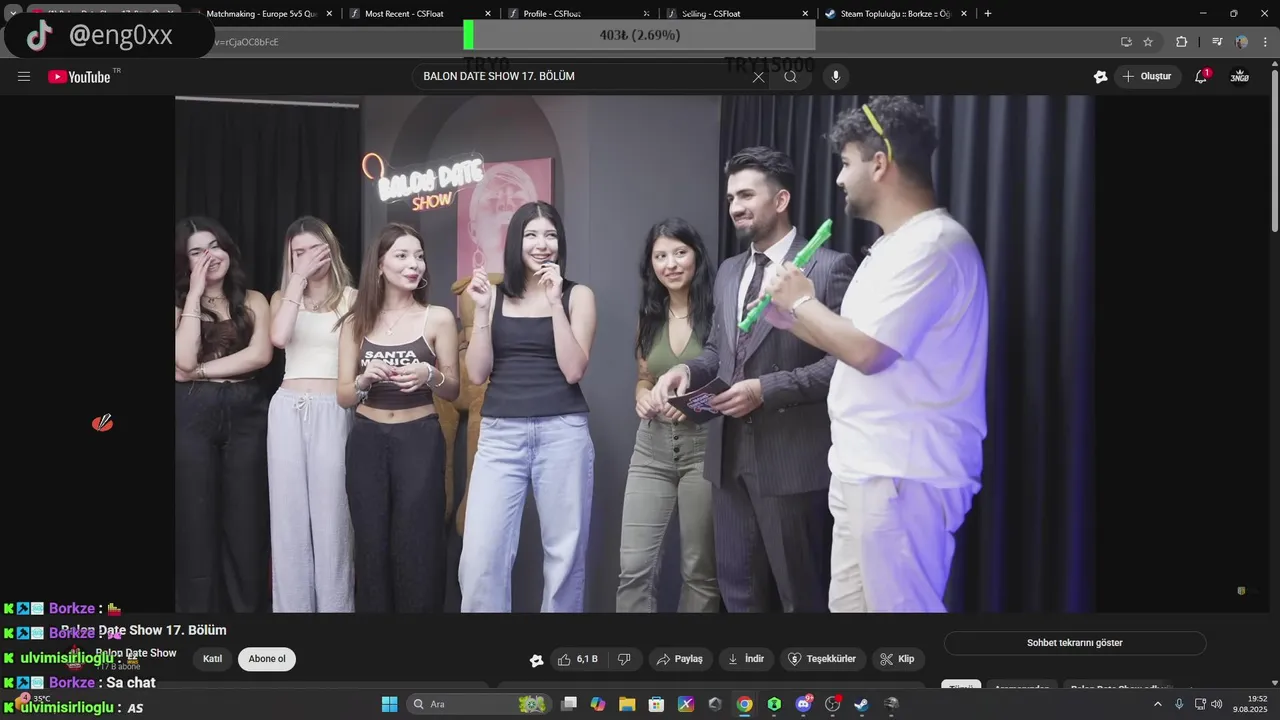
Task: Like the video with thumbs-up button
Action: 577,659
